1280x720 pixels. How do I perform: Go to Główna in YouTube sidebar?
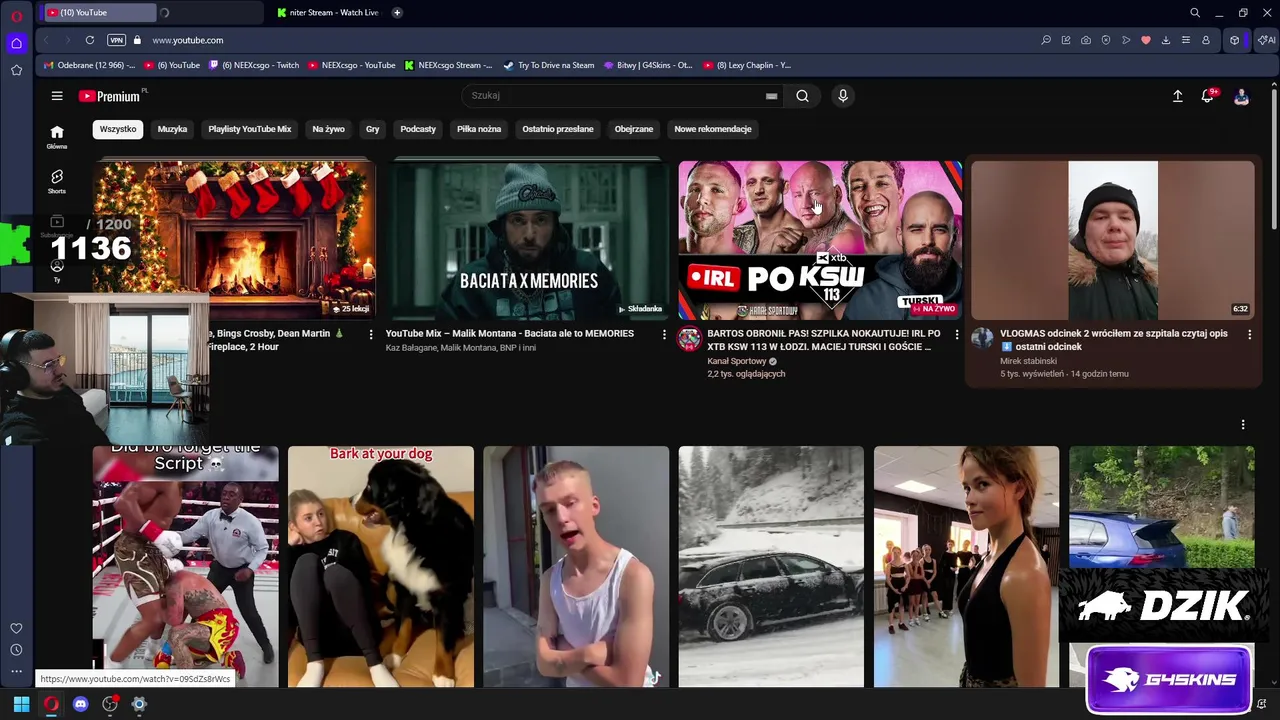pyautogui.click(x=57, y=137)
